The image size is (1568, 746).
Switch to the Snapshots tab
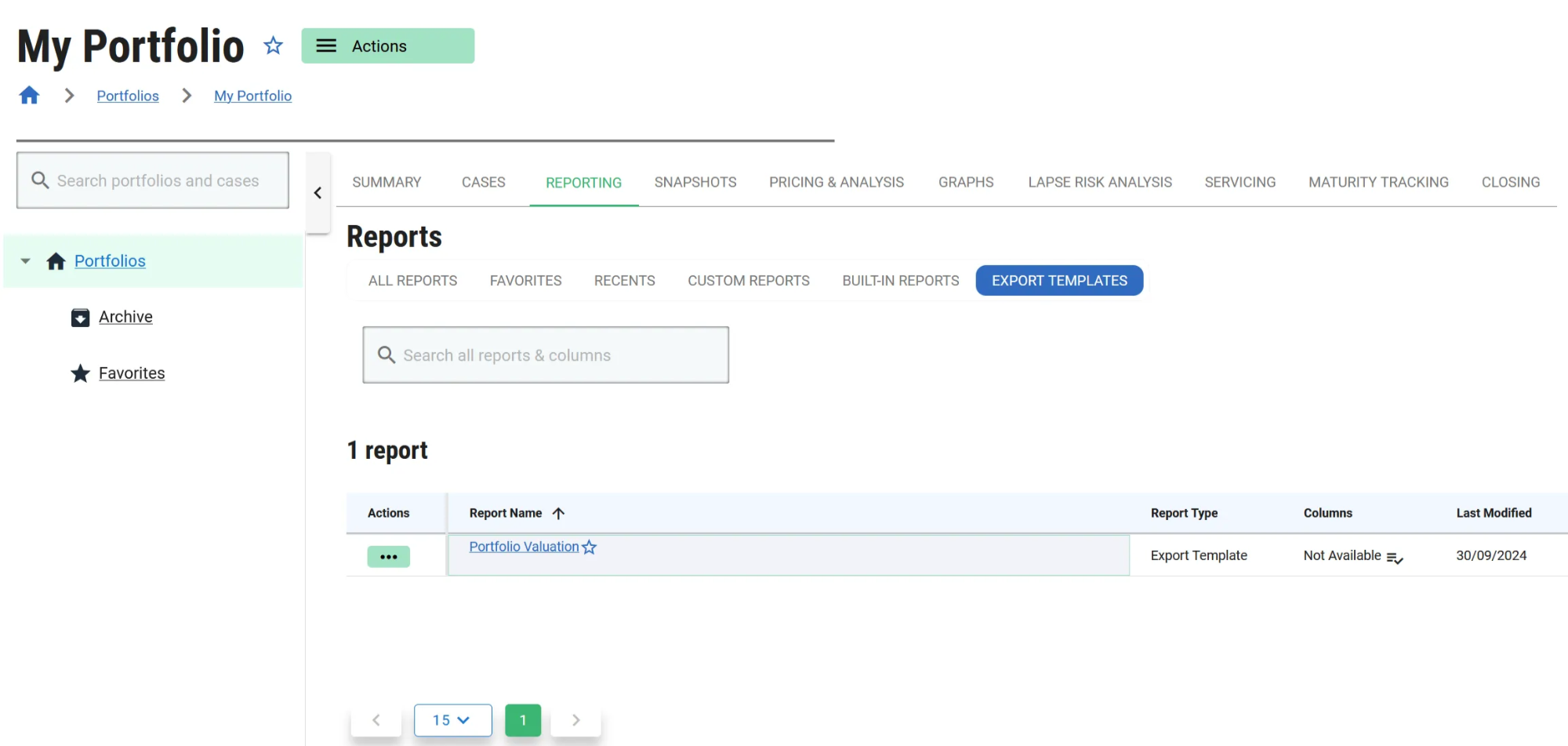pos(695,183)
